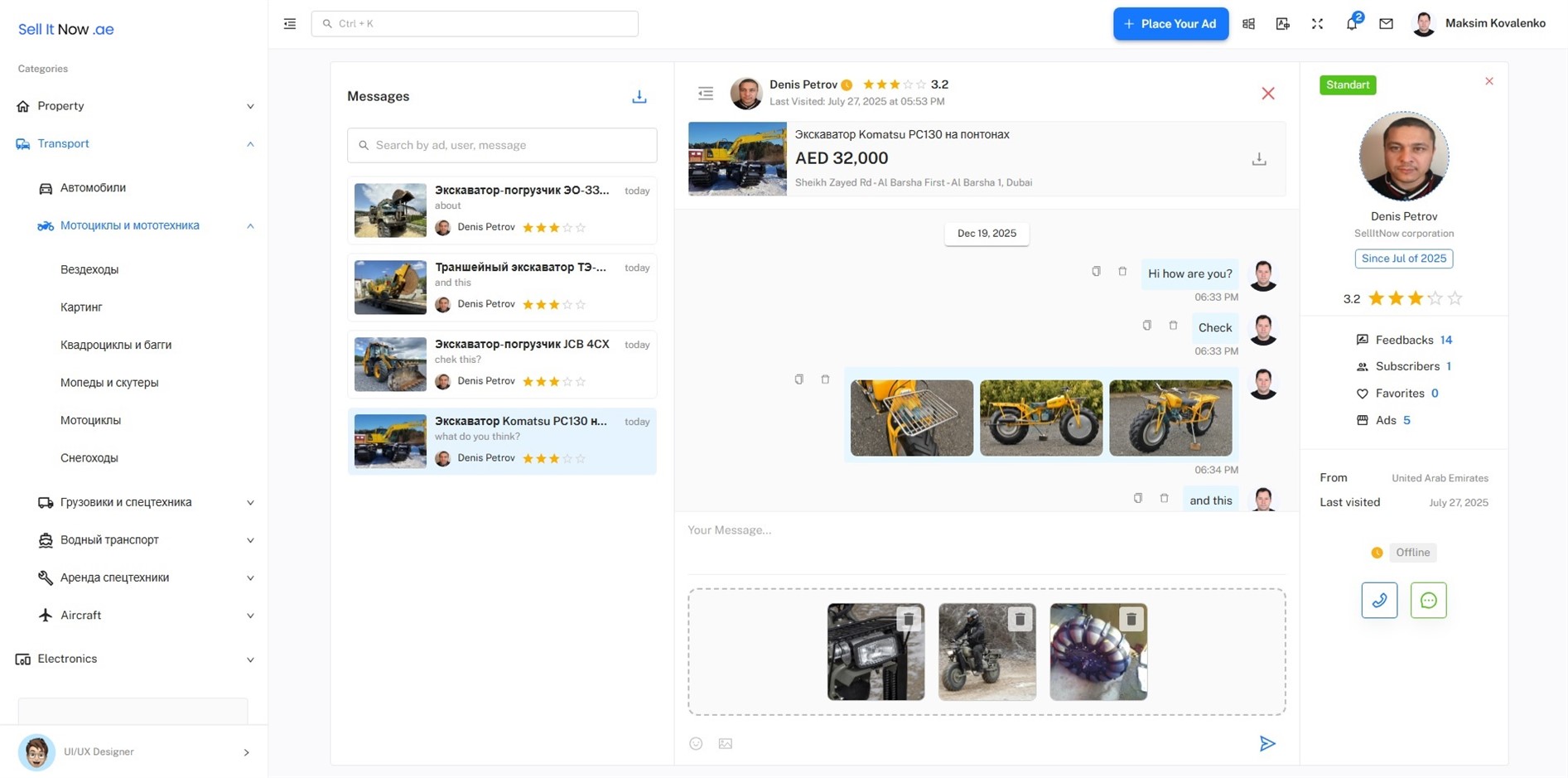Screen dimensions: 1568x778
Task: Delete the 'Hi how are you?' message
Action: (x=1122, y=272)
